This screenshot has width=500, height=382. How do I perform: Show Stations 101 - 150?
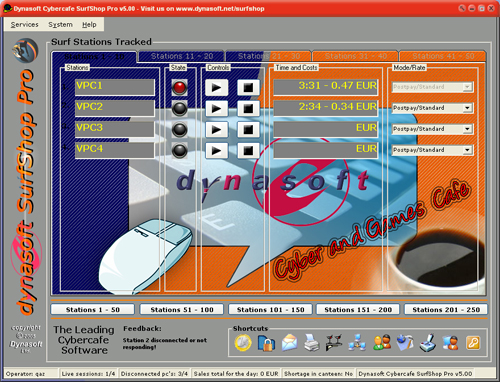(270, 310)
